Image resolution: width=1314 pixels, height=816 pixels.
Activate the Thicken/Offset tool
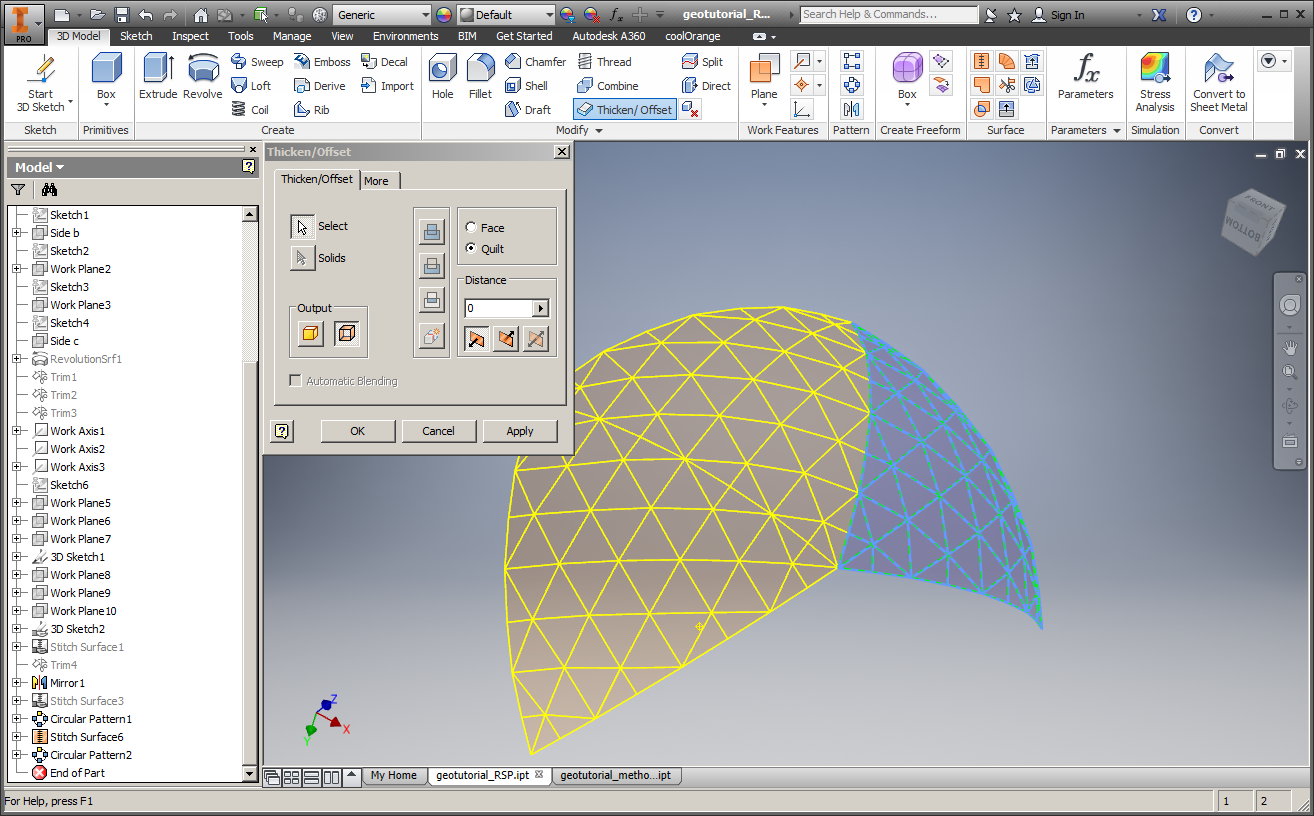[x=625, y=110]
